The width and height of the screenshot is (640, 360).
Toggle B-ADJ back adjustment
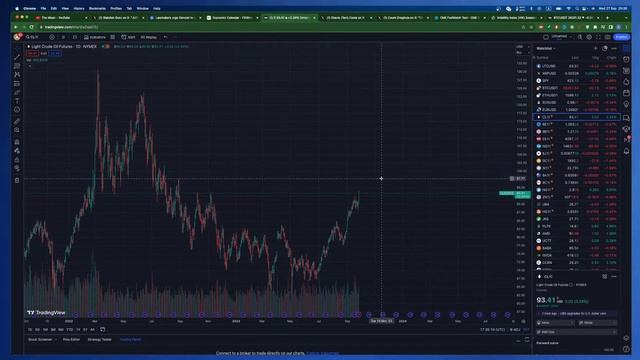[515, 330]
